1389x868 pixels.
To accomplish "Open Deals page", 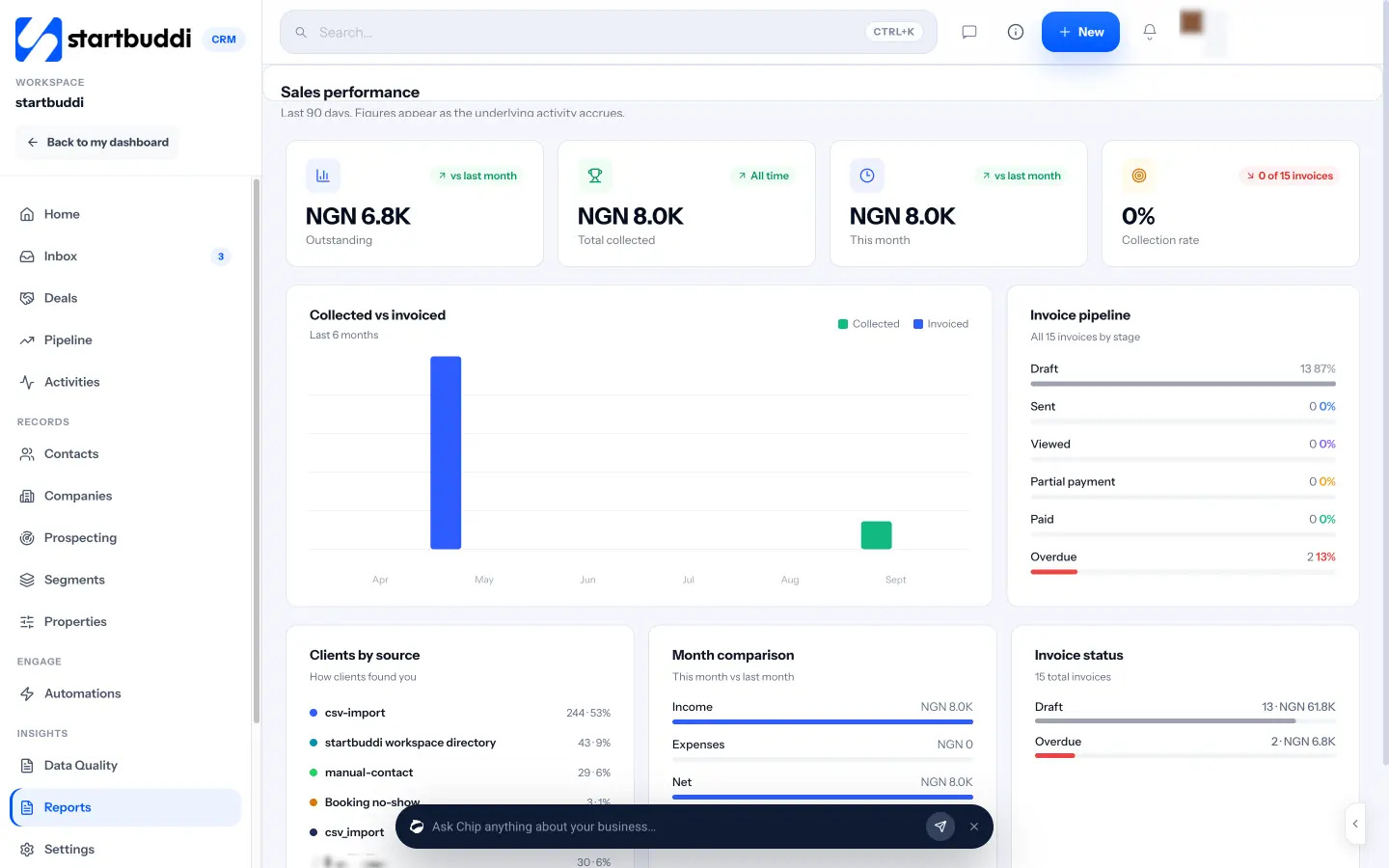I will pyautogui.click(x=125, y=298).
